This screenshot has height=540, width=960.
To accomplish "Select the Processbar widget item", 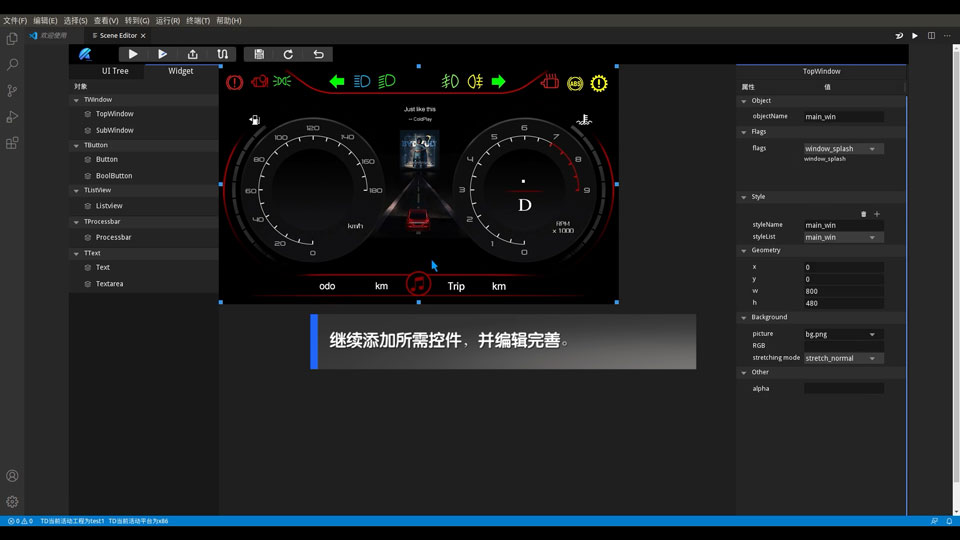I will click(113, 238).
